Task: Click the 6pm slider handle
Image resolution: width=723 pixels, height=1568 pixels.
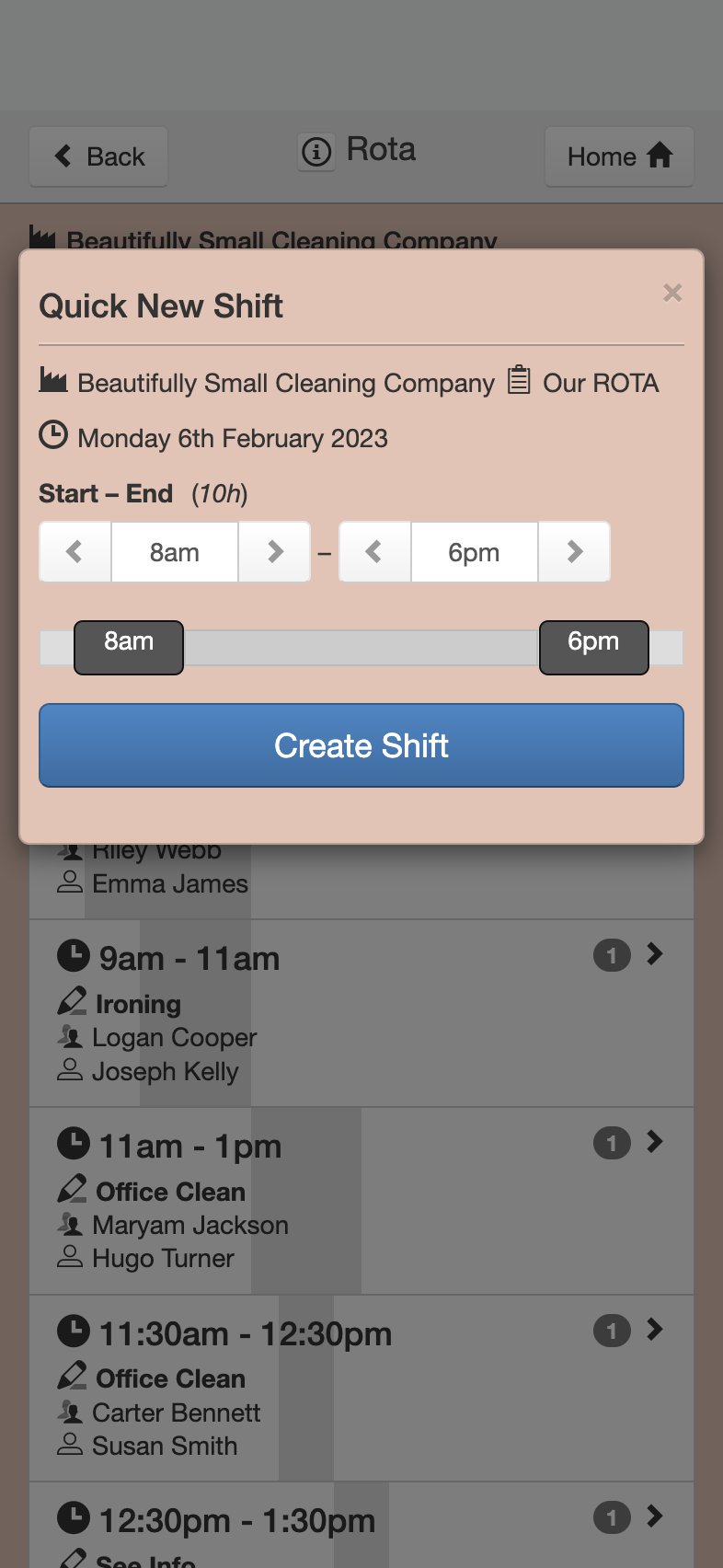Action: click(x=593, y=648)
